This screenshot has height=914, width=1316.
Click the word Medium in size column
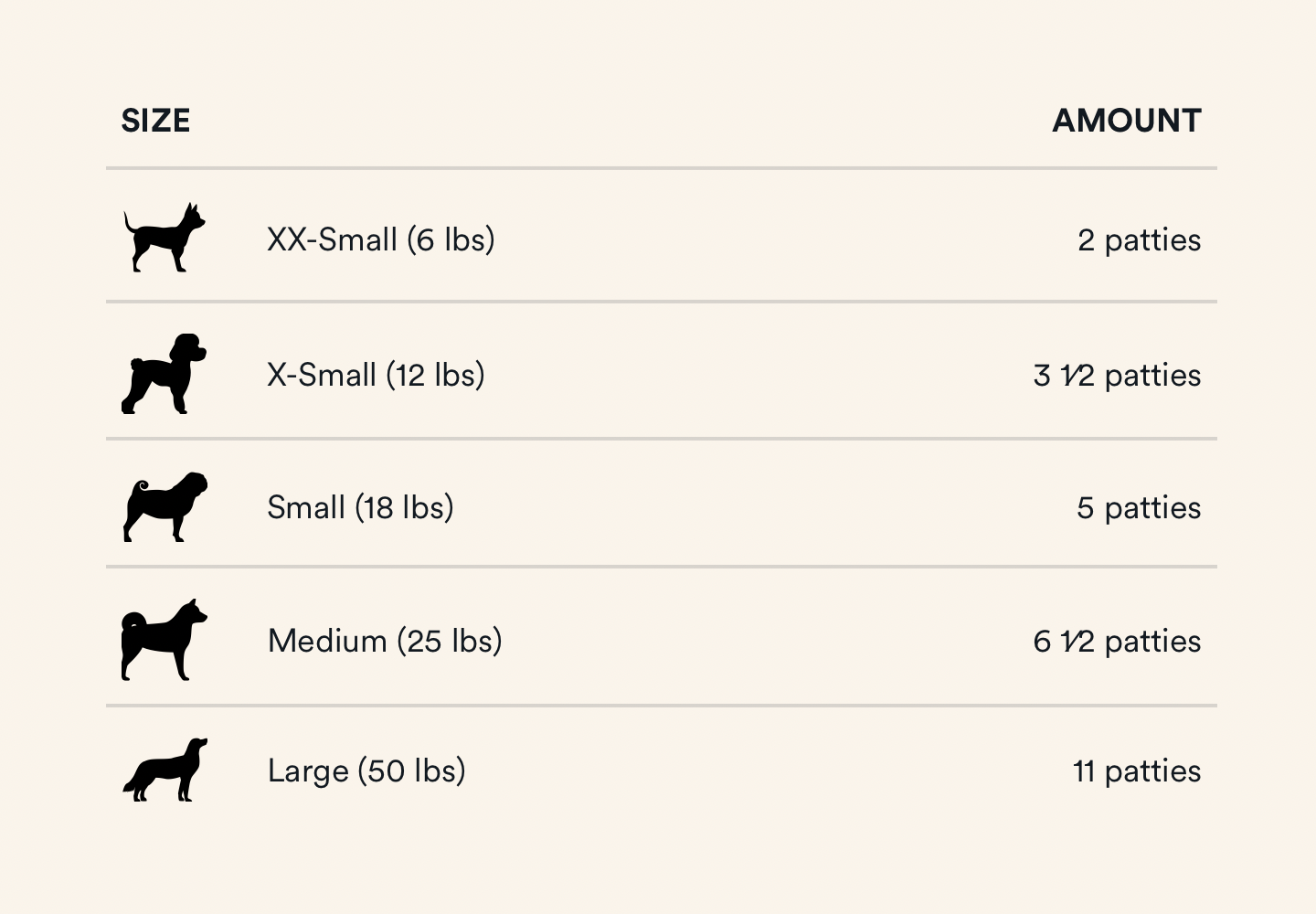pos(327,641)
